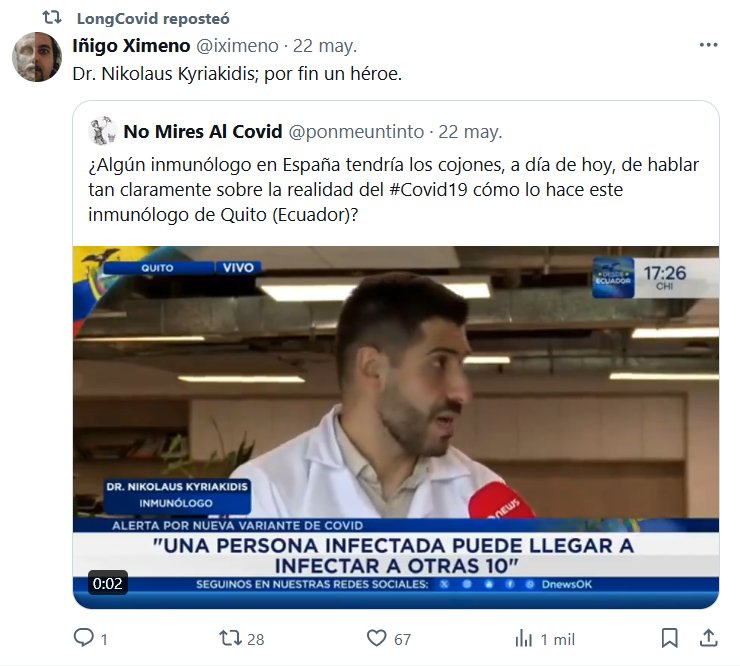Like the tweet with heart icon
Image resolution: width=740 pixels, height=666 pixels.
click(377, 638)
